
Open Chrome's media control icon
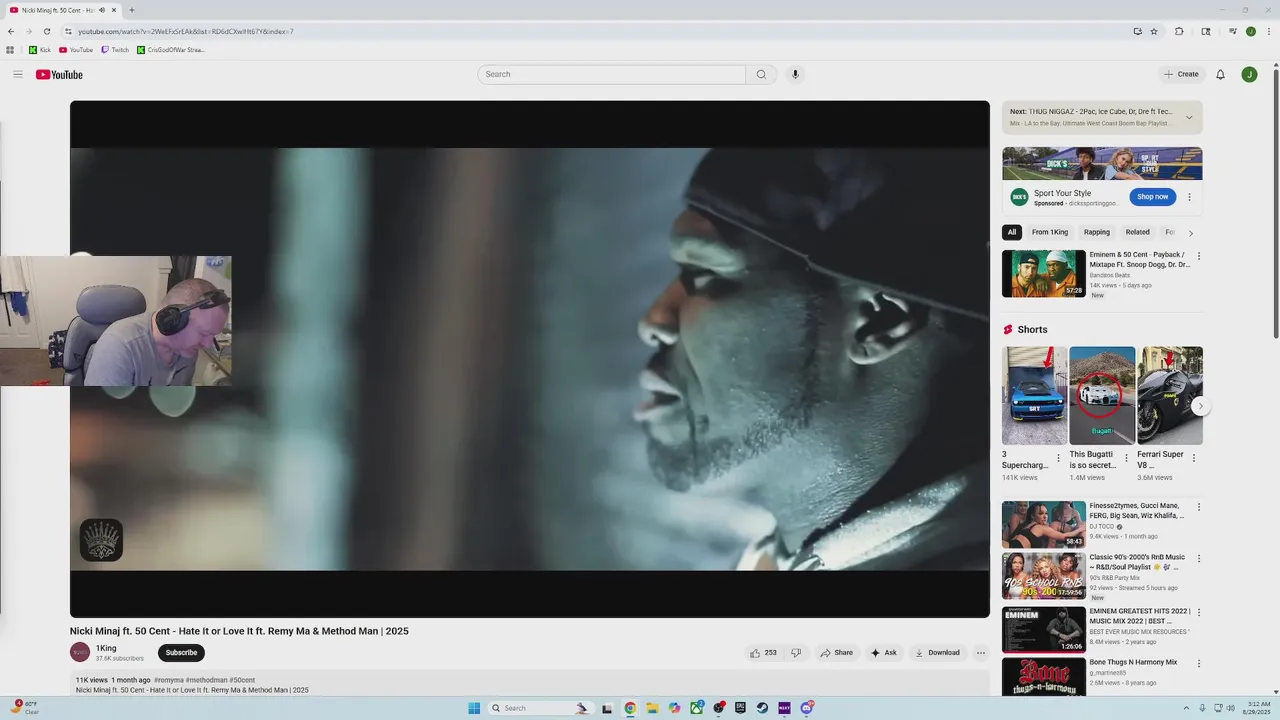point(1234,31)
